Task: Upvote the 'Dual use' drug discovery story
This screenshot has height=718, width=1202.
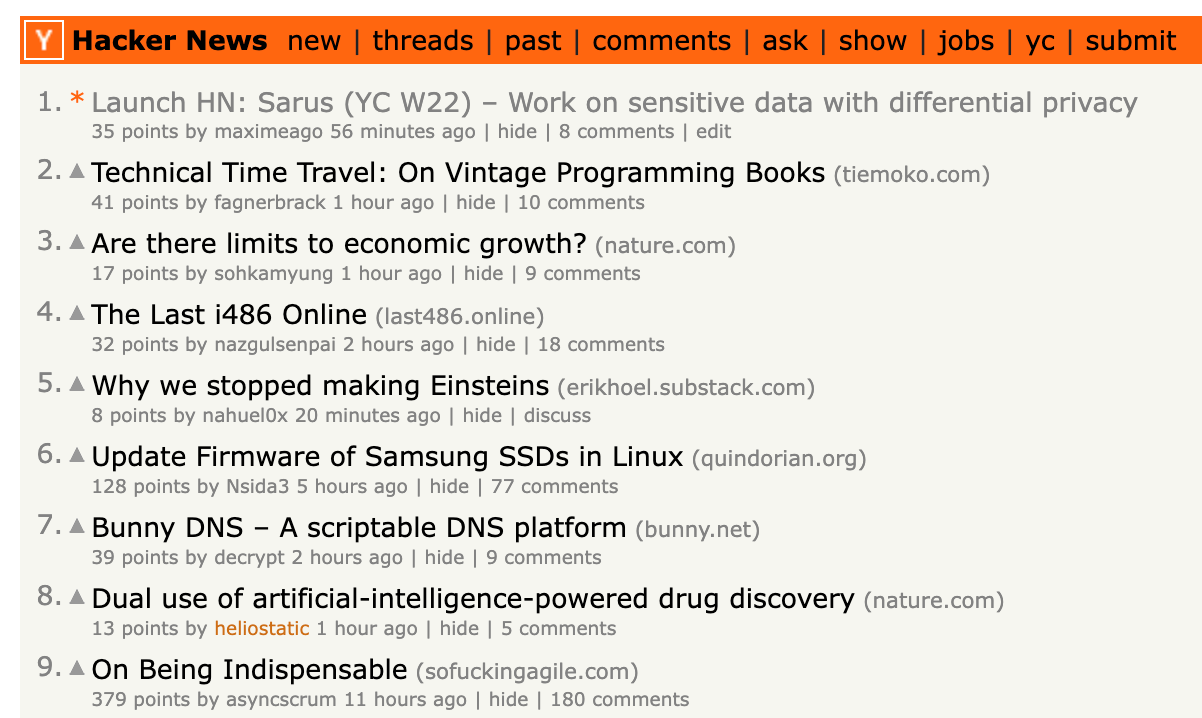Action: pyautogui.click(x=77, y=597)
